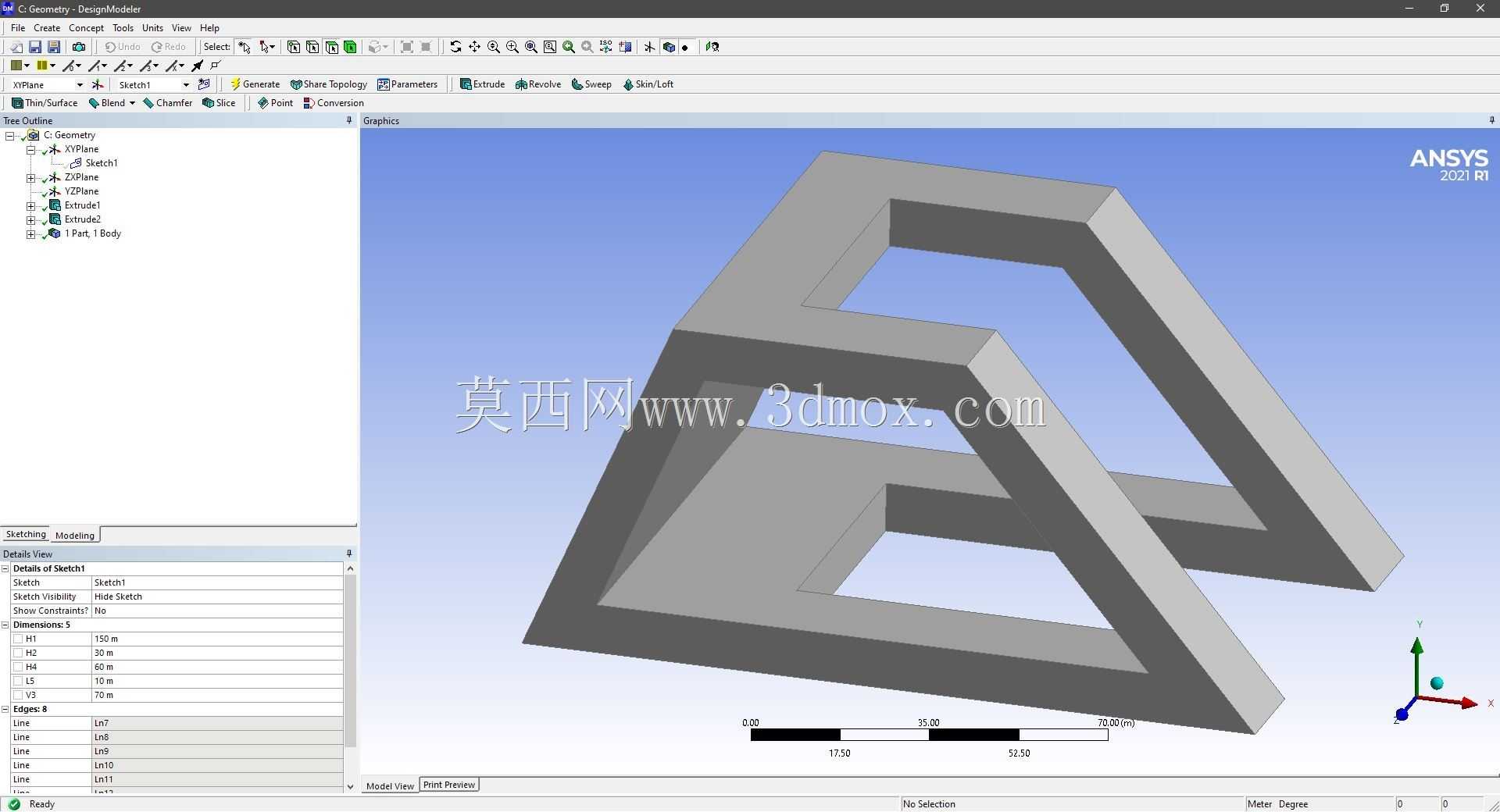This screenshot has width=1500, height=812.
Task: Expand the ZXPlane tree node
Action: 30,178
